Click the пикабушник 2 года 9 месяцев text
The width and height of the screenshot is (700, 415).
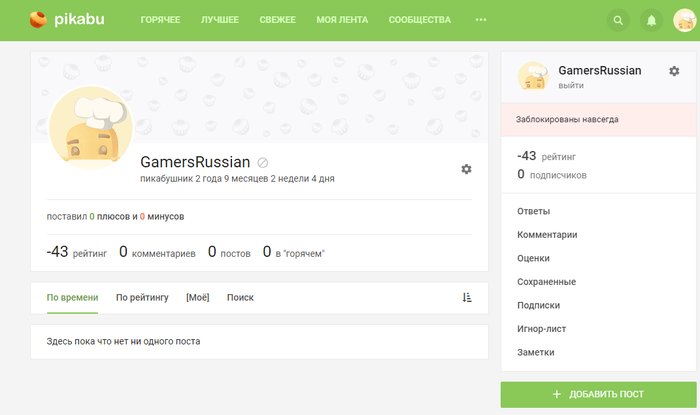pyautogui.click(x=237, y=179)
